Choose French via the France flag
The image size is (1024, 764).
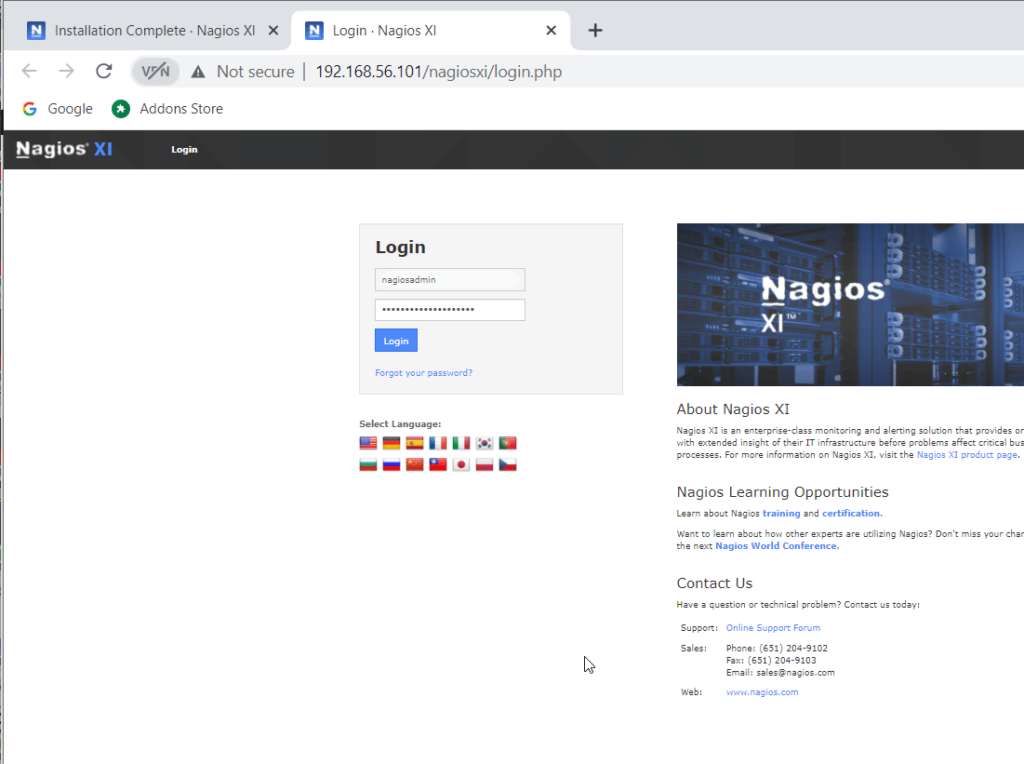(438, 443)
